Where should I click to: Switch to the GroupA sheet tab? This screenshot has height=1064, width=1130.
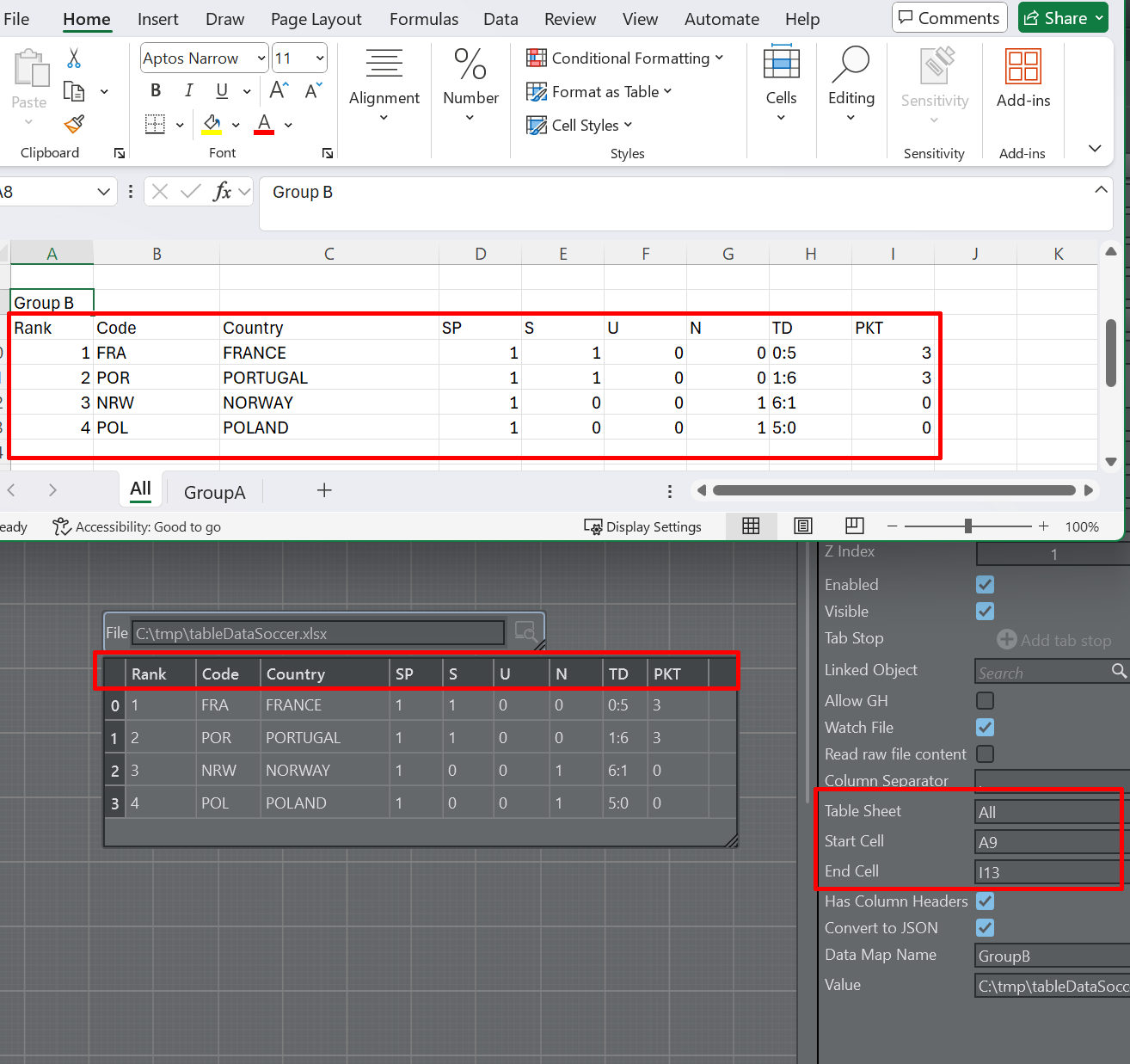(x=214, y=492)
